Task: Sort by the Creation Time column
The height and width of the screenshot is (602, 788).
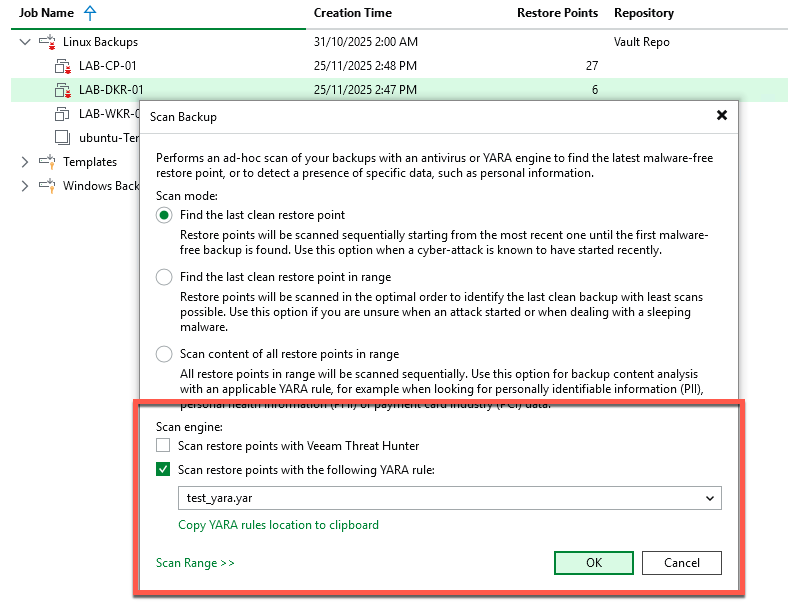Action: 352,13
